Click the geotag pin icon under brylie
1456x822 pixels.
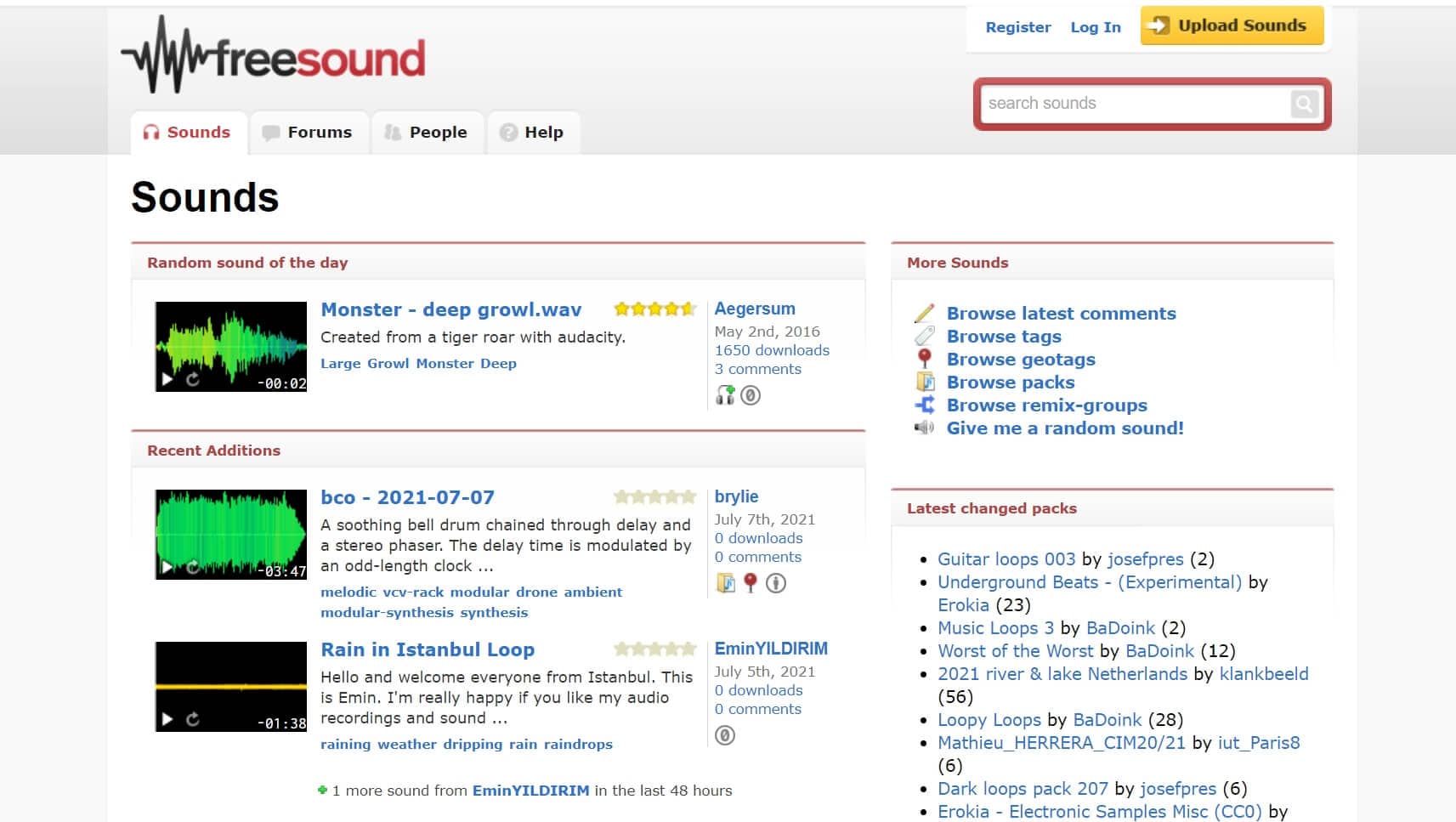(x=750, y=582)
